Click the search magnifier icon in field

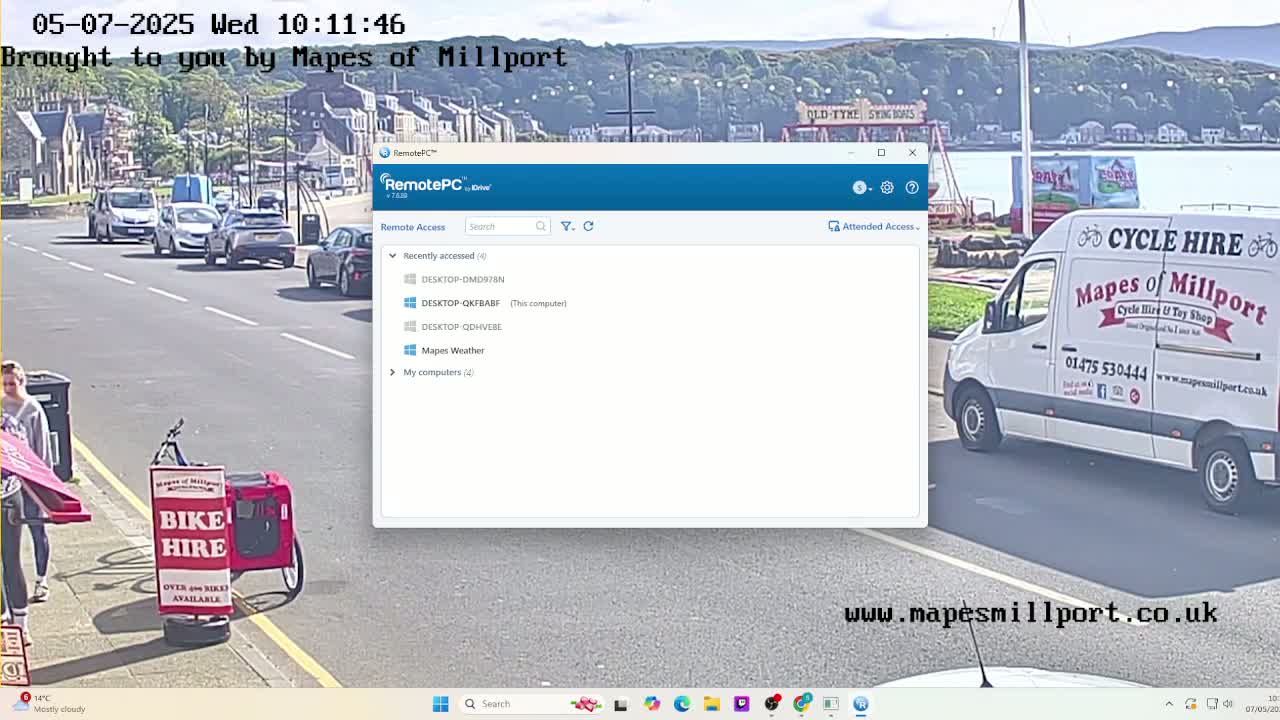pos(540,226)
